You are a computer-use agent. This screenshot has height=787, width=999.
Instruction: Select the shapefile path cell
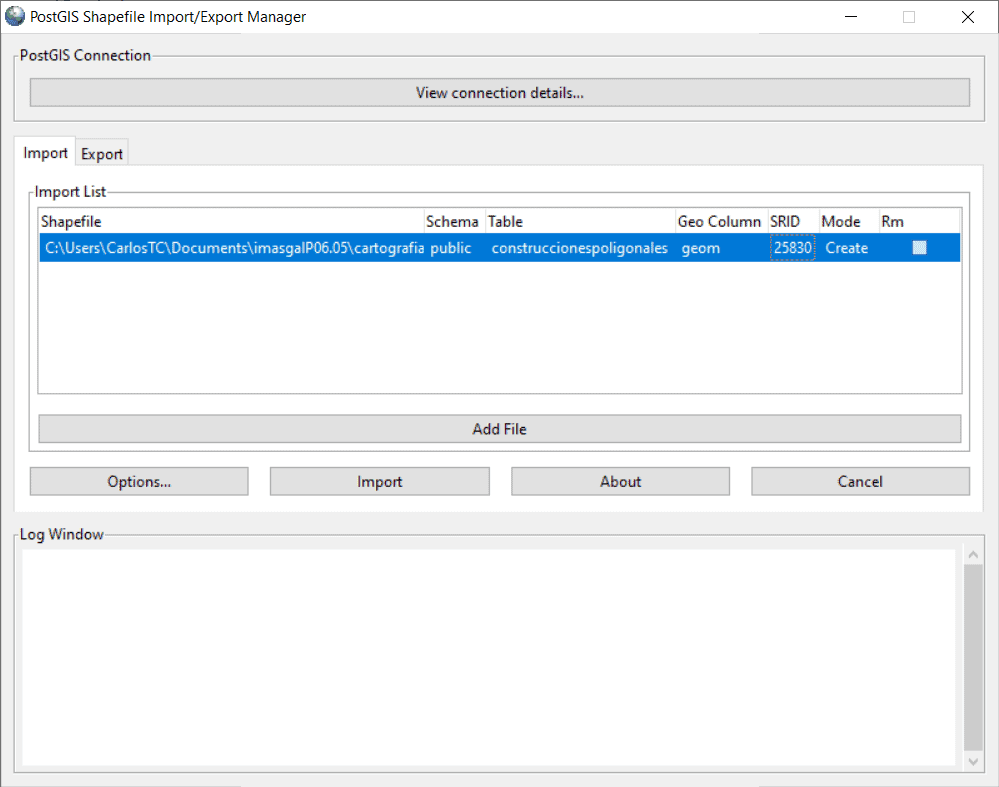(234, 248)
